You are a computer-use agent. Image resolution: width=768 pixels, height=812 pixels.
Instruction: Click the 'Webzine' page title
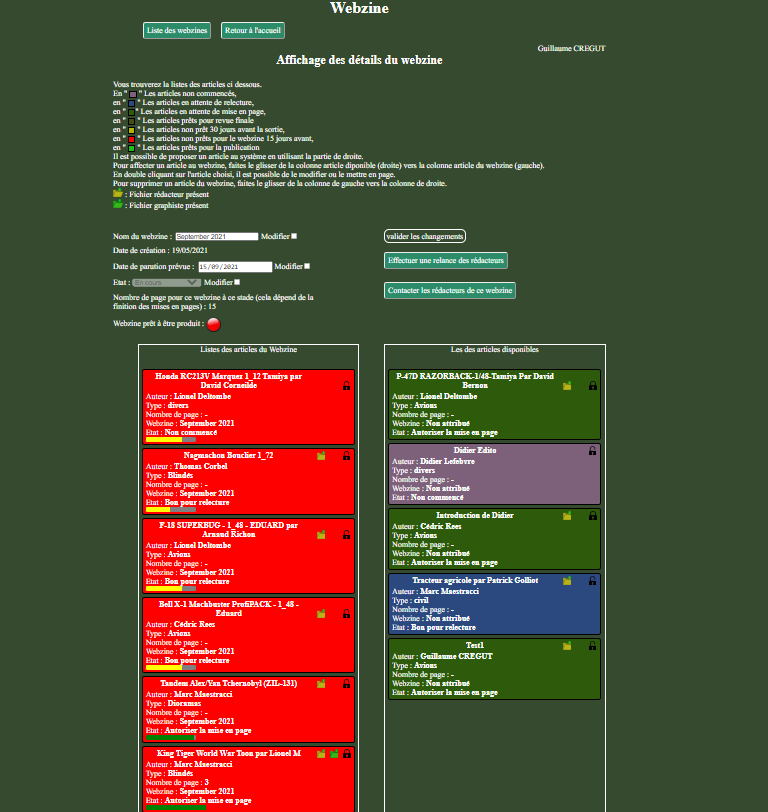coord(359,8)
